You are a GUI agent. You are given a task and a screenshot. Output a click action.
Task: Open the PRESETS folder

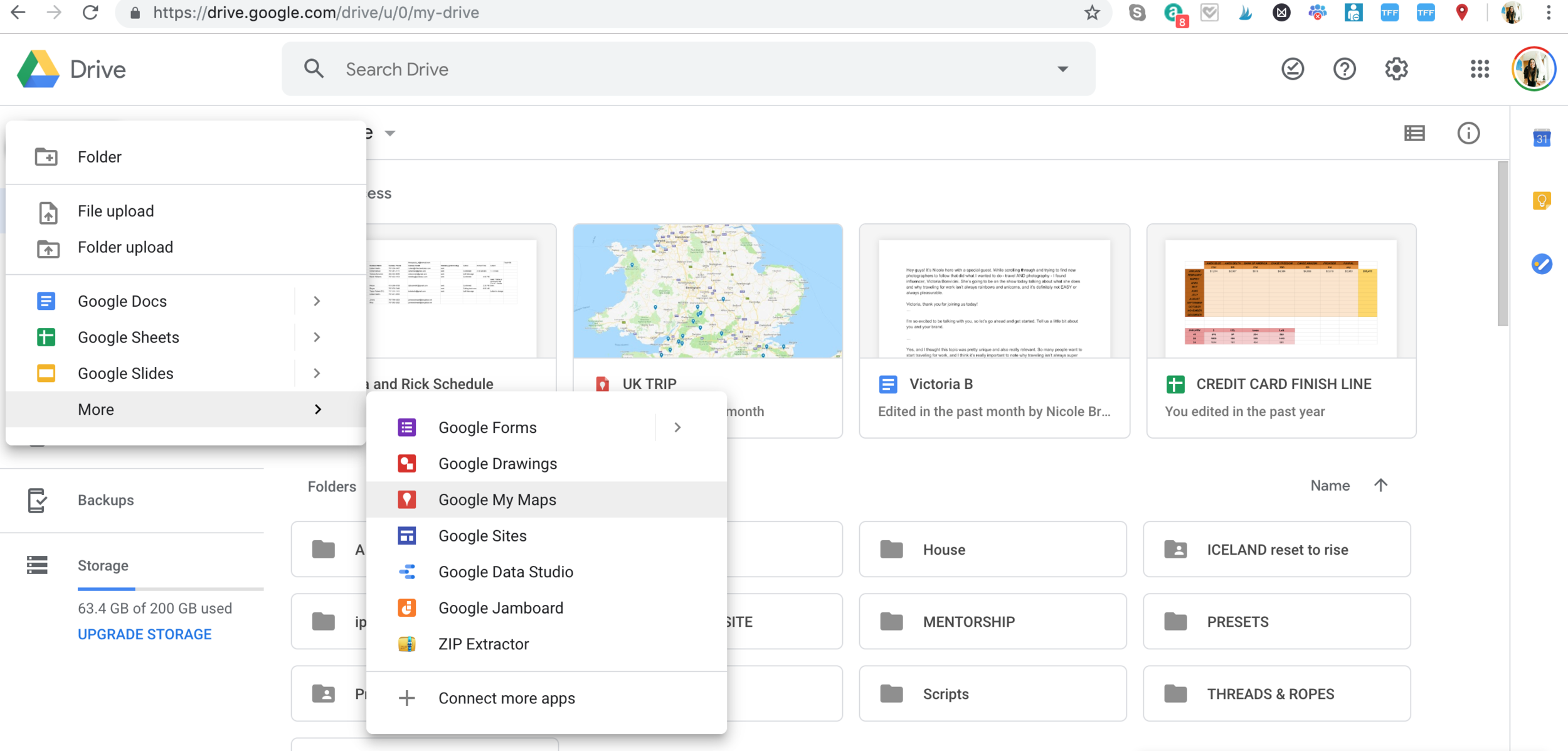(1277, 622)
